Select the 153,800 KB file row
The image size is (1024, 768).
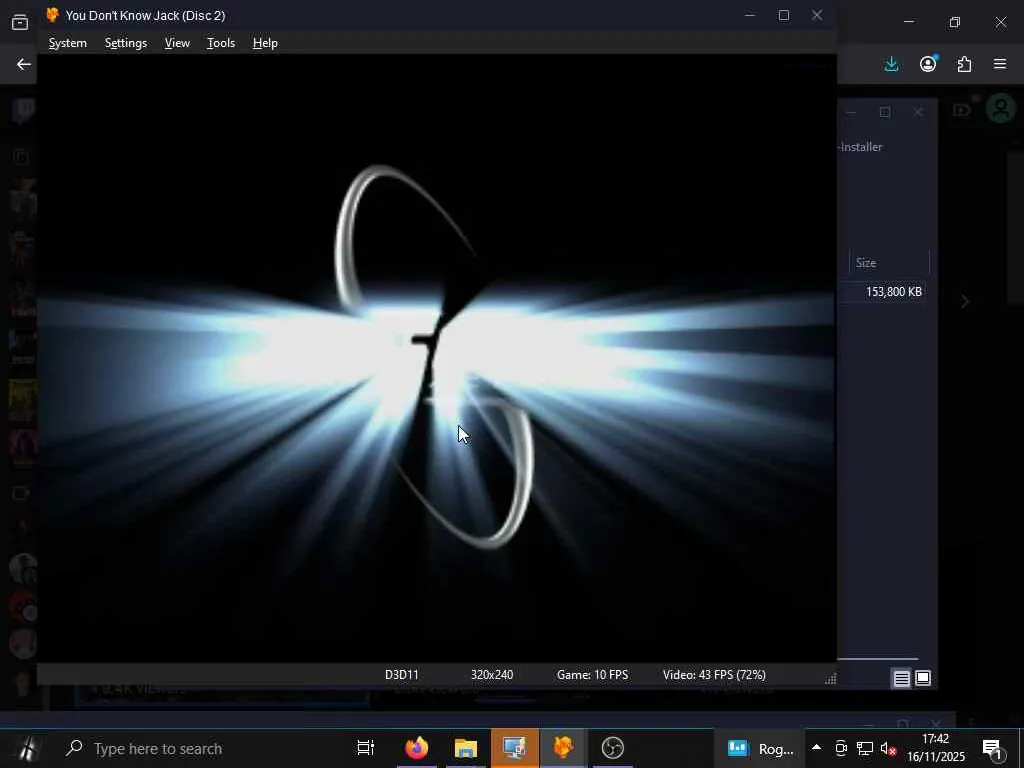pos(885,292)
